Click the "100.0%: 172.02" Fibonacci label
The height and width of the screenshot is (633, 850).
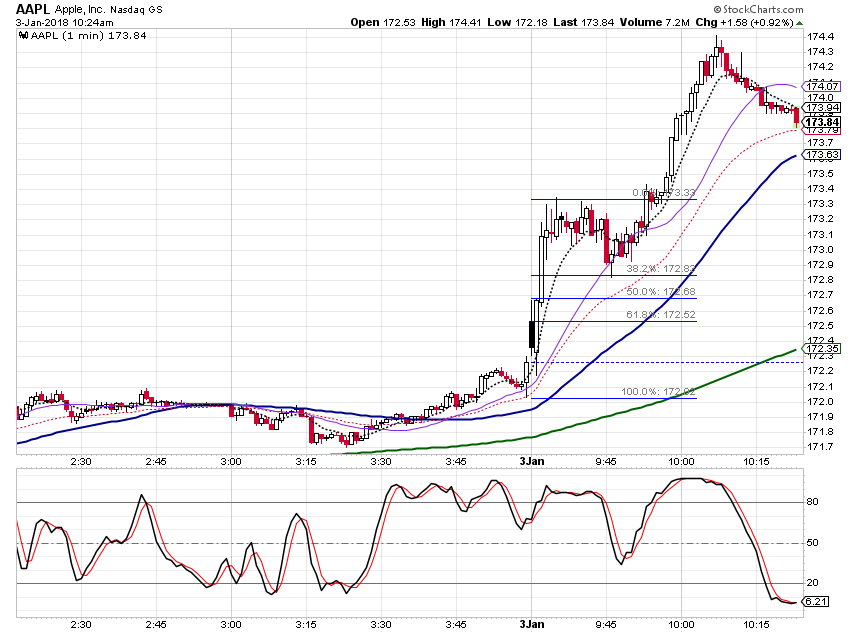[658, 391]
